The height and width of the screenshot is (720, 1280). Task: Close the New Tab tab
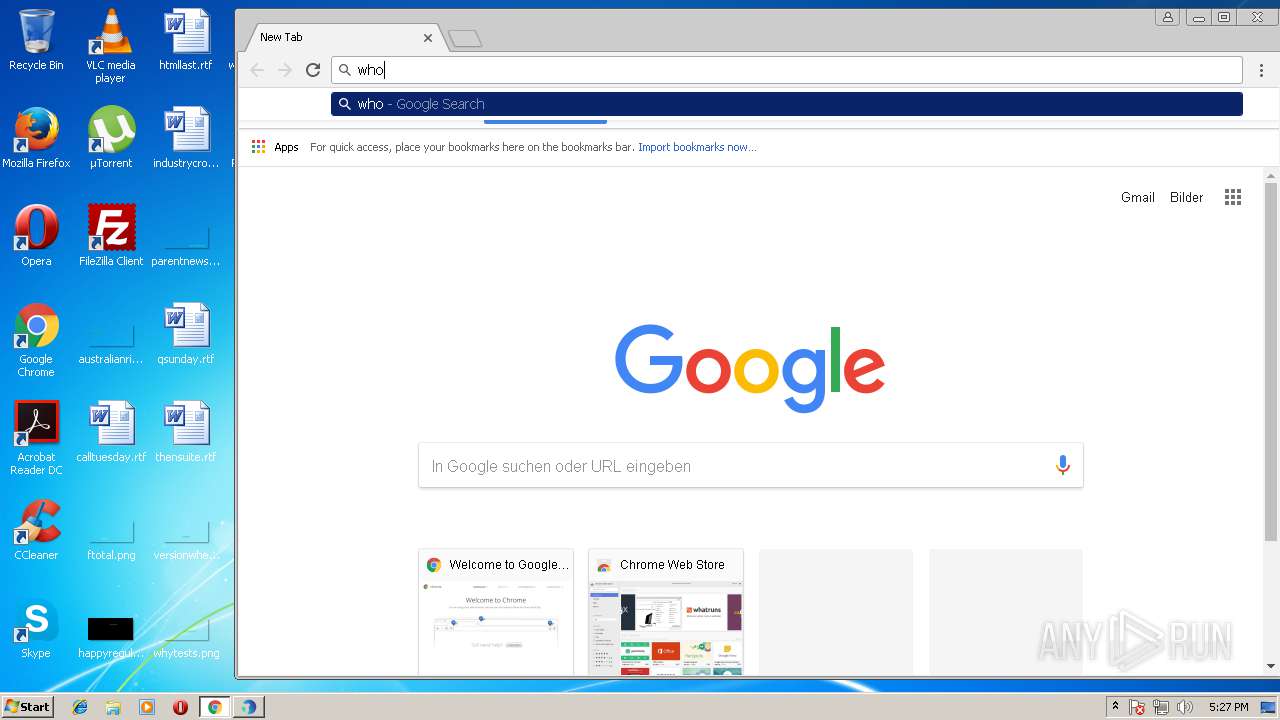428,37
